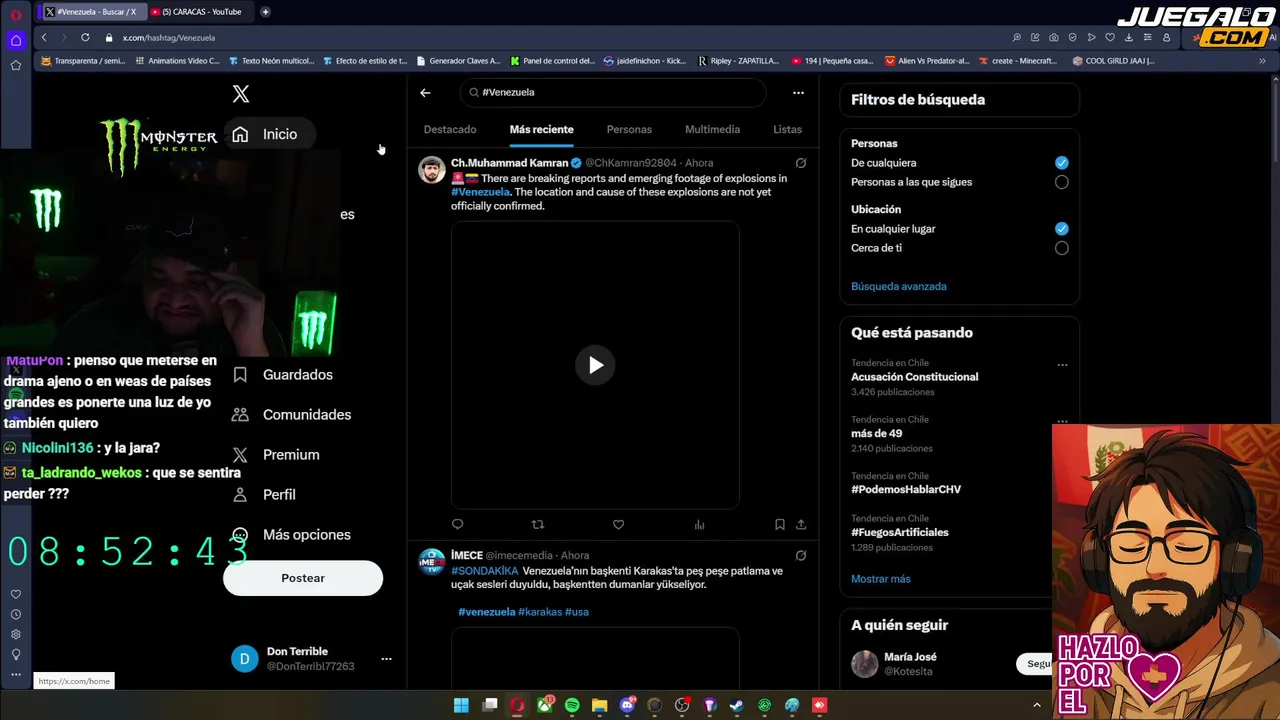Open Discord from the taskbar
Image resolution: width=1280 pixels, height=720 pixels.
point(627,705)
